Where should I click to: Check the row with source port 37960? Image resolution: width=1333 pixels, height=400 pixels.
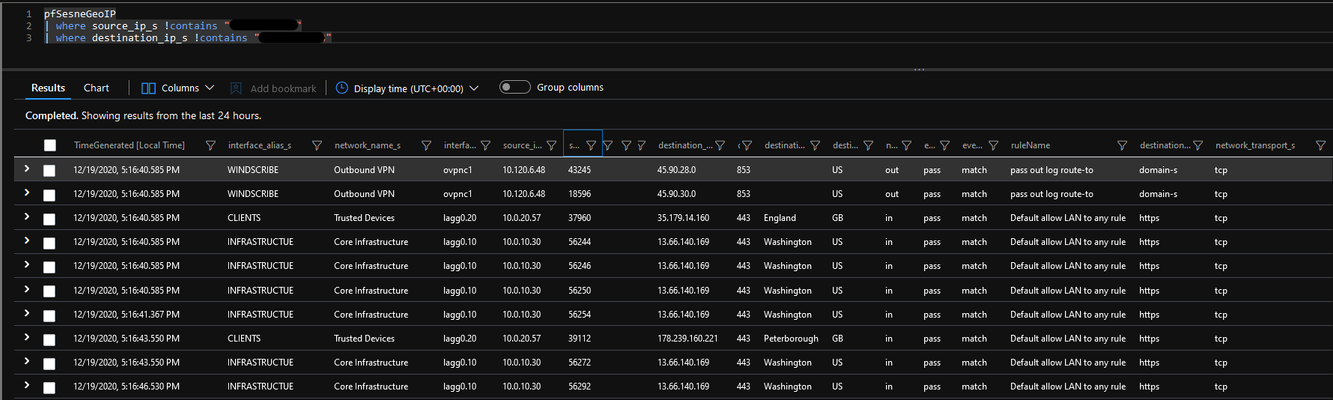50,218
